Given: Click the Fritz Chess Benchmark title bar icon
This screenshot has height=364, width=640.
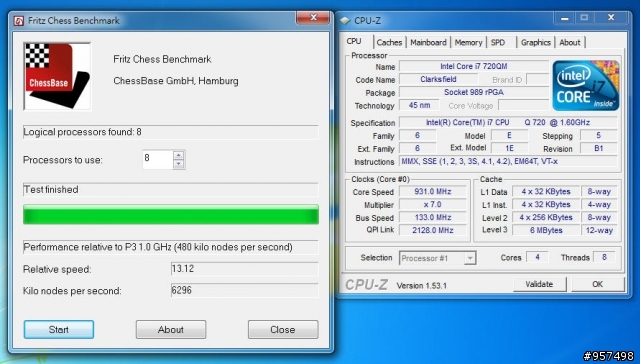Looking at the screenshot, I should point(19,20).
